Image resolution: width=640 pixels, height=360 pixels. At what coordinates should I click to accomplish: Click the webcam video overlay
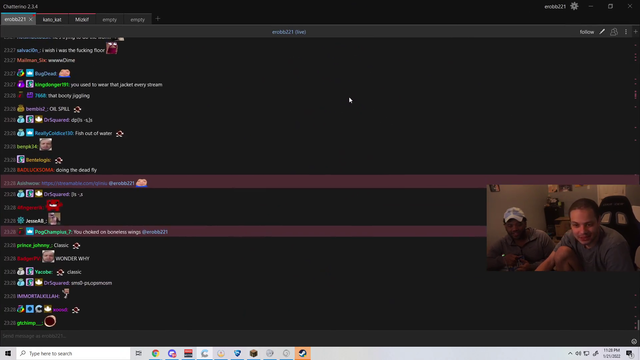tap(562, 228)
